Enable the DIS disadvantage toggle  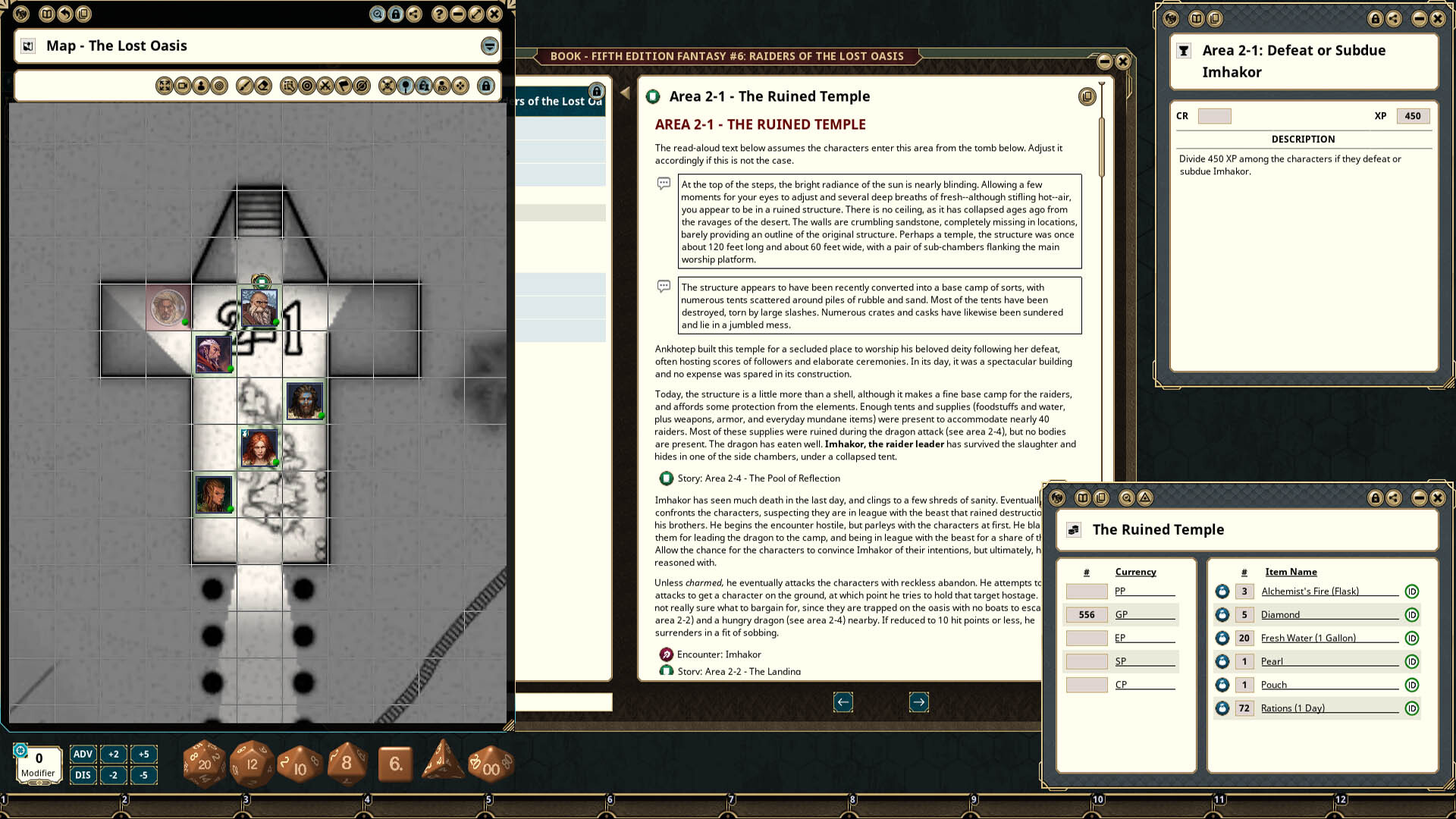coord(82,775)
